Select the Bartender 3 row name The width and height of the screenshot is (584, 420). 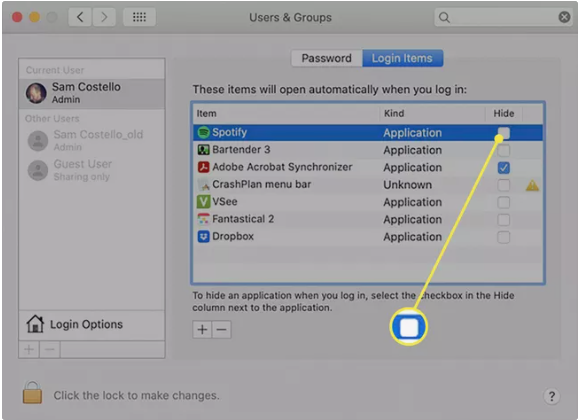click(241, 150)
